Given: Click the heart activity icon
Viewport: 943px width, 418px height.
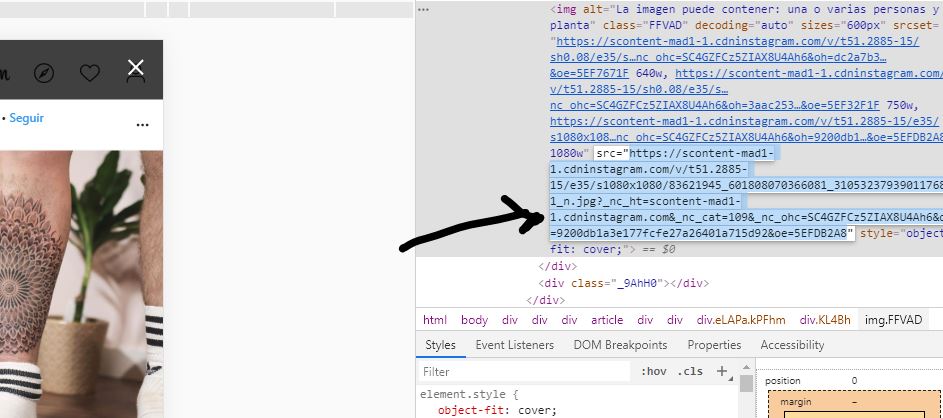Looking at the screenshot, I should click(90, 73).
